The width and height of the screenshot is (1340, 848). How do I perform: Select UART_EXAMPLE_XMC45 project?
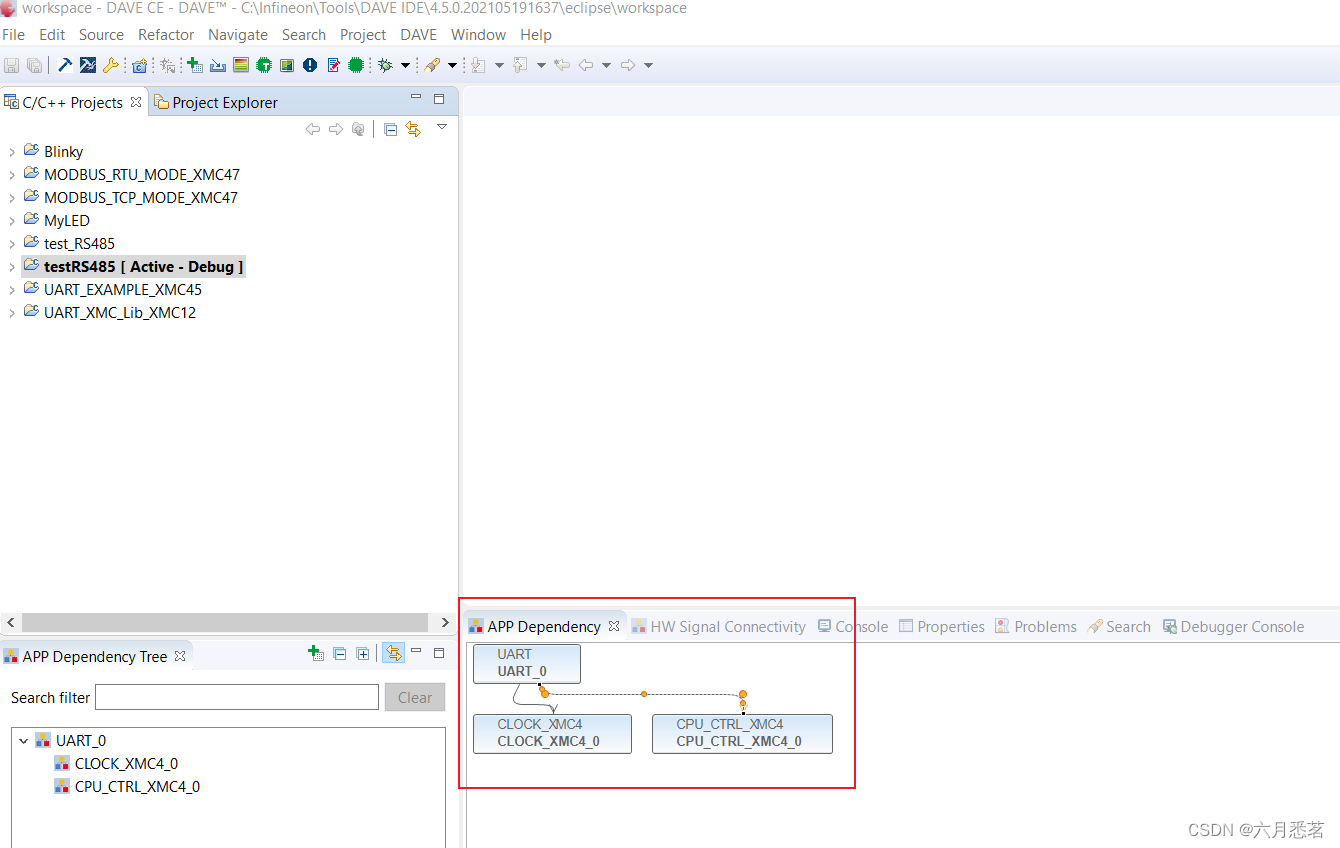[x=122, y=290]
